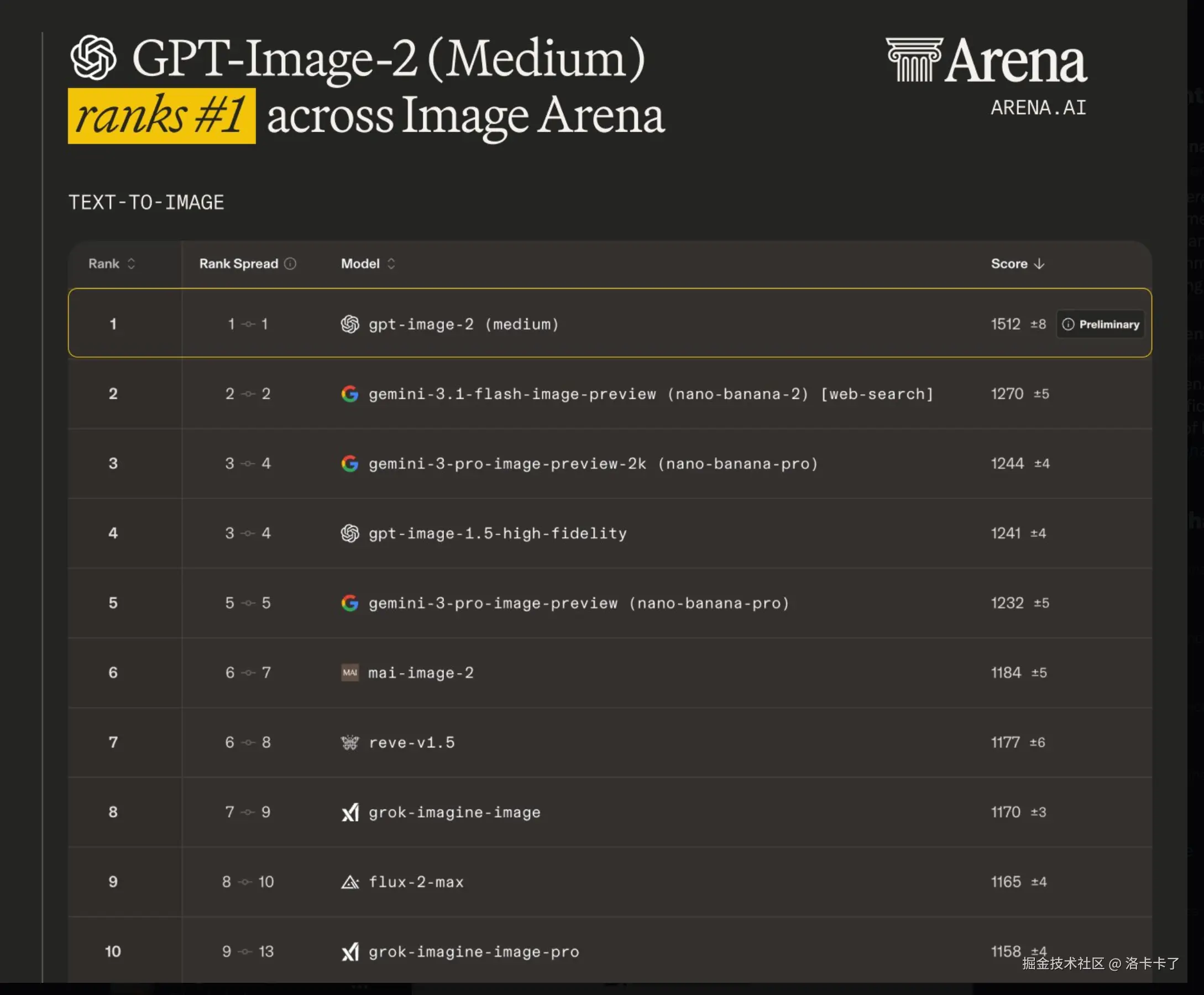Click the Preliminary badge button
This screenshot has width=1204, height=995.
1100,324
